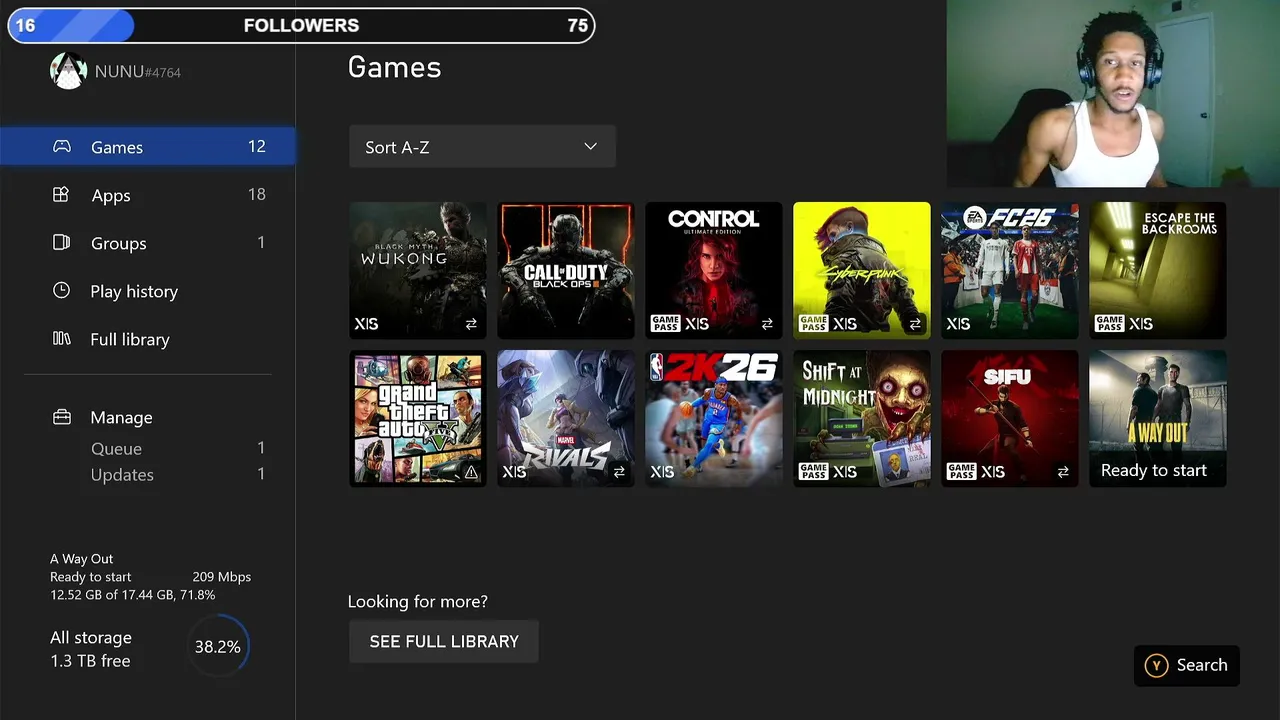The height and width of the screenshot is (720, 1280).
Task: Go to Groups in the sidebar
Action: click(x=148, y=243)
